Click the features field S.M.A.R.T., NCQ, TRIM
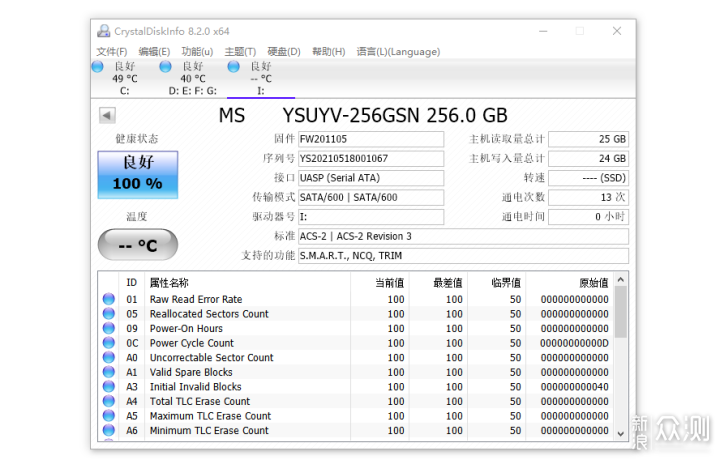Screen dimensions: 720x460 pyautogui.click(x=463, y=256)
